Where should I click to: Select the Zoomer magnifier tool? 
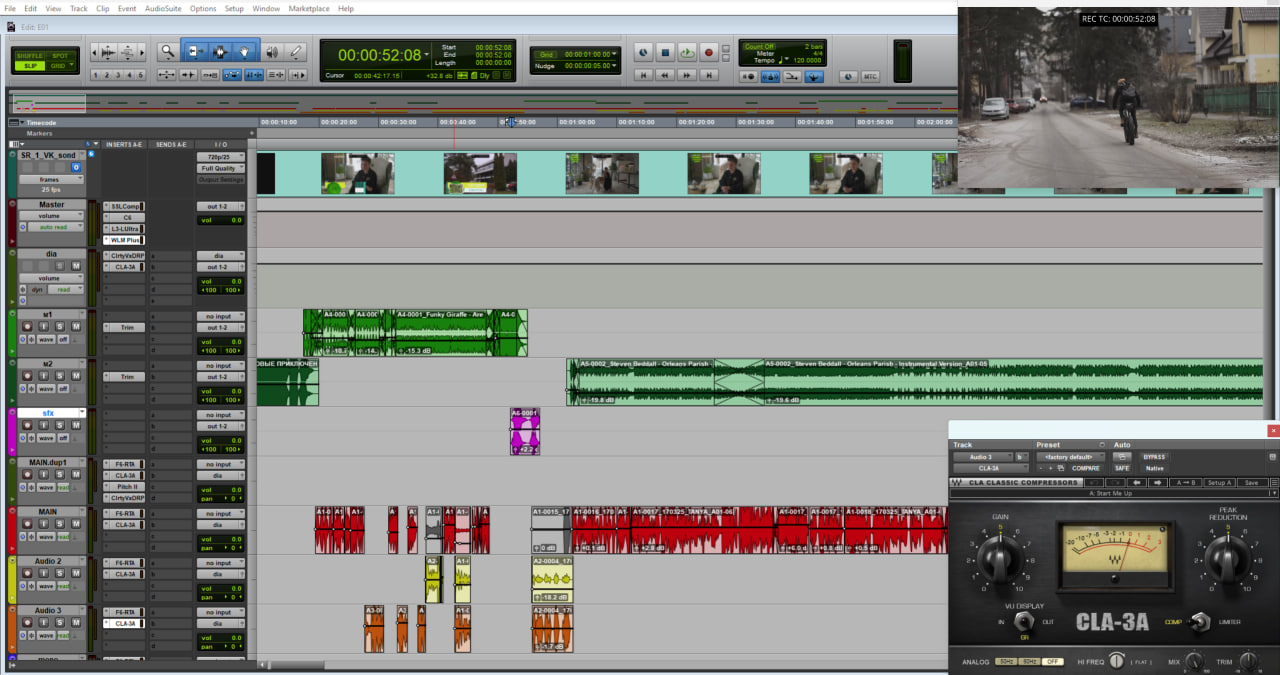click(x=168, y=52)
